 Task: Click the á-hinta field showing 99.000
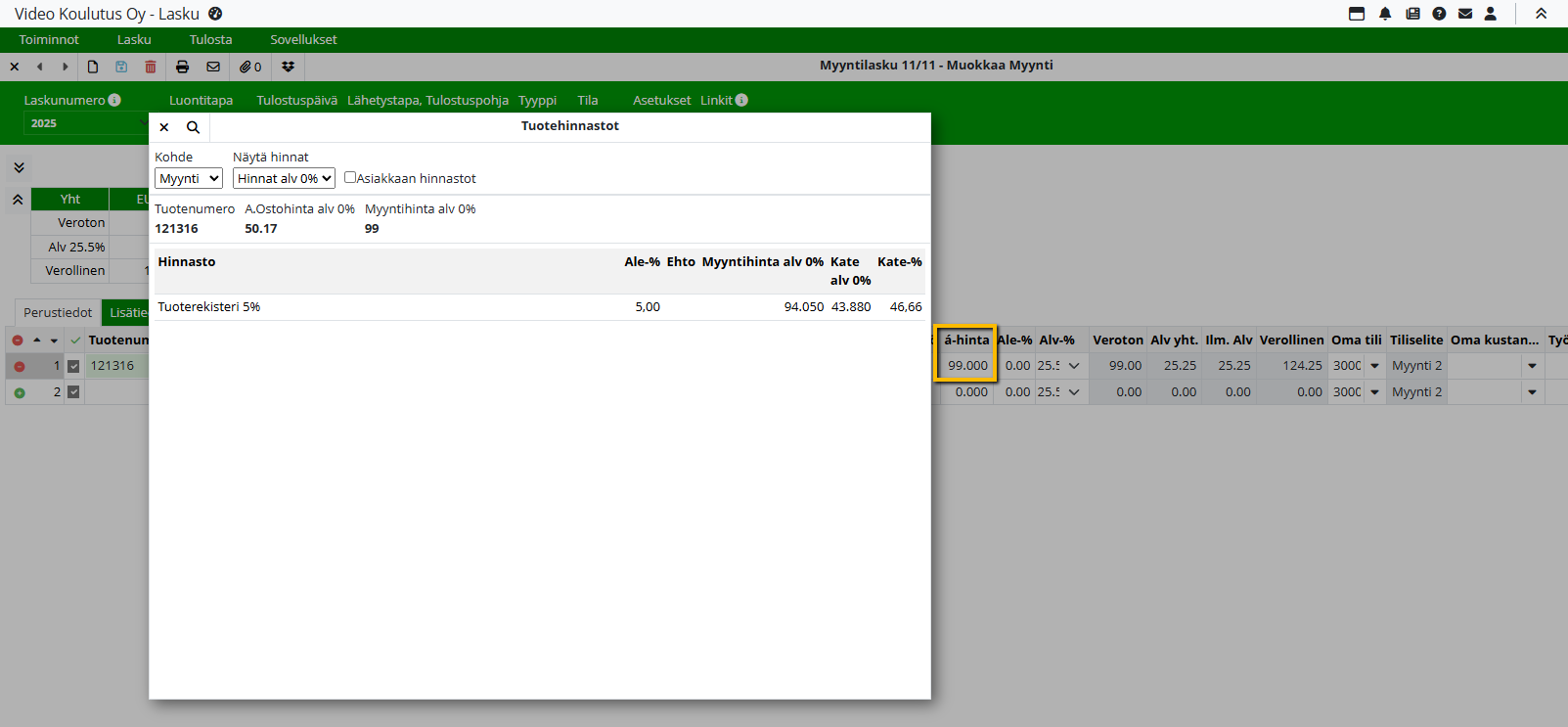click(965, 366)
